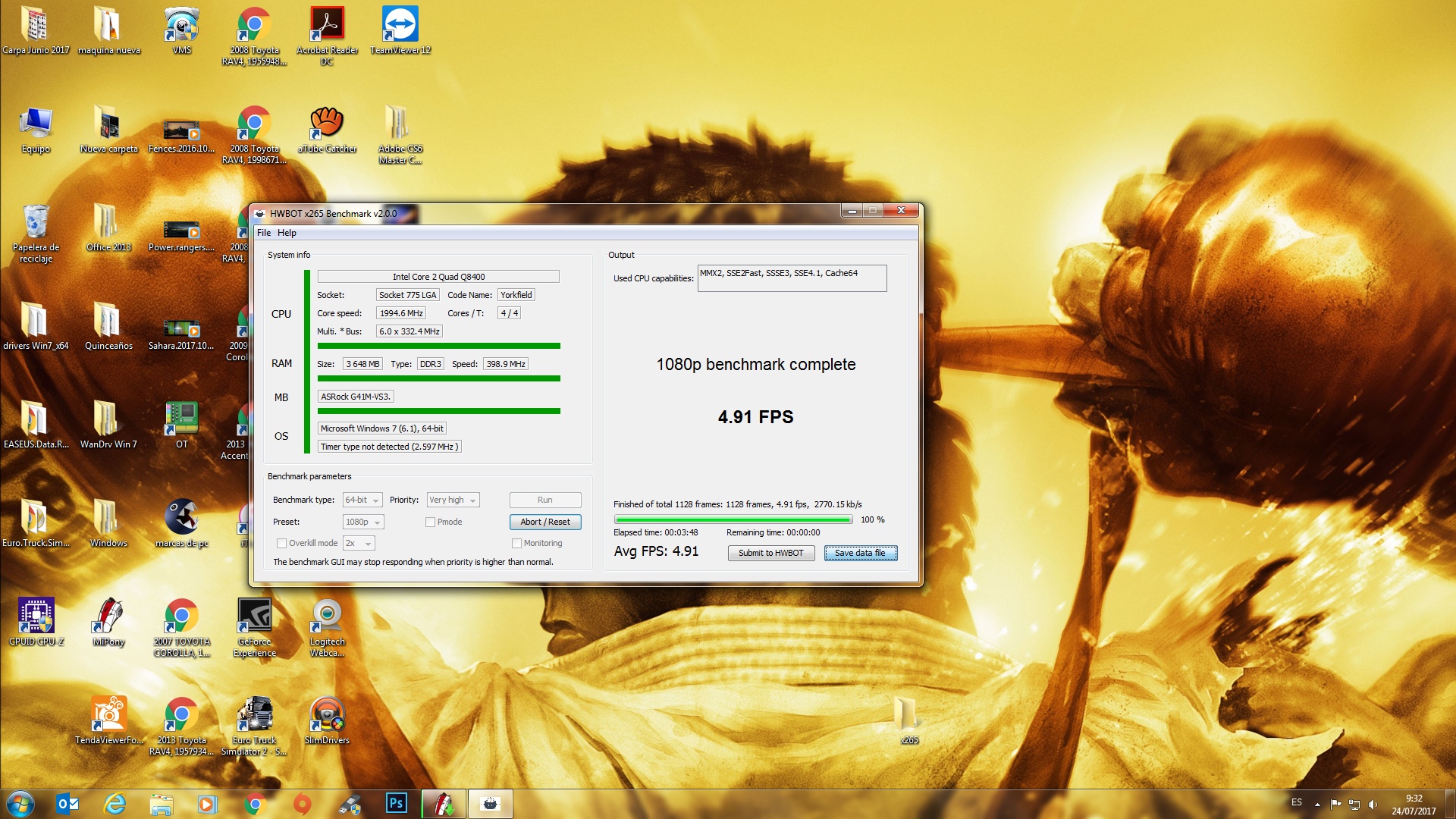The width and height of the screenshot is (1456, 819).
Task: Open the Carpa Junio 2017 folder icon
Action: (35, 30)
